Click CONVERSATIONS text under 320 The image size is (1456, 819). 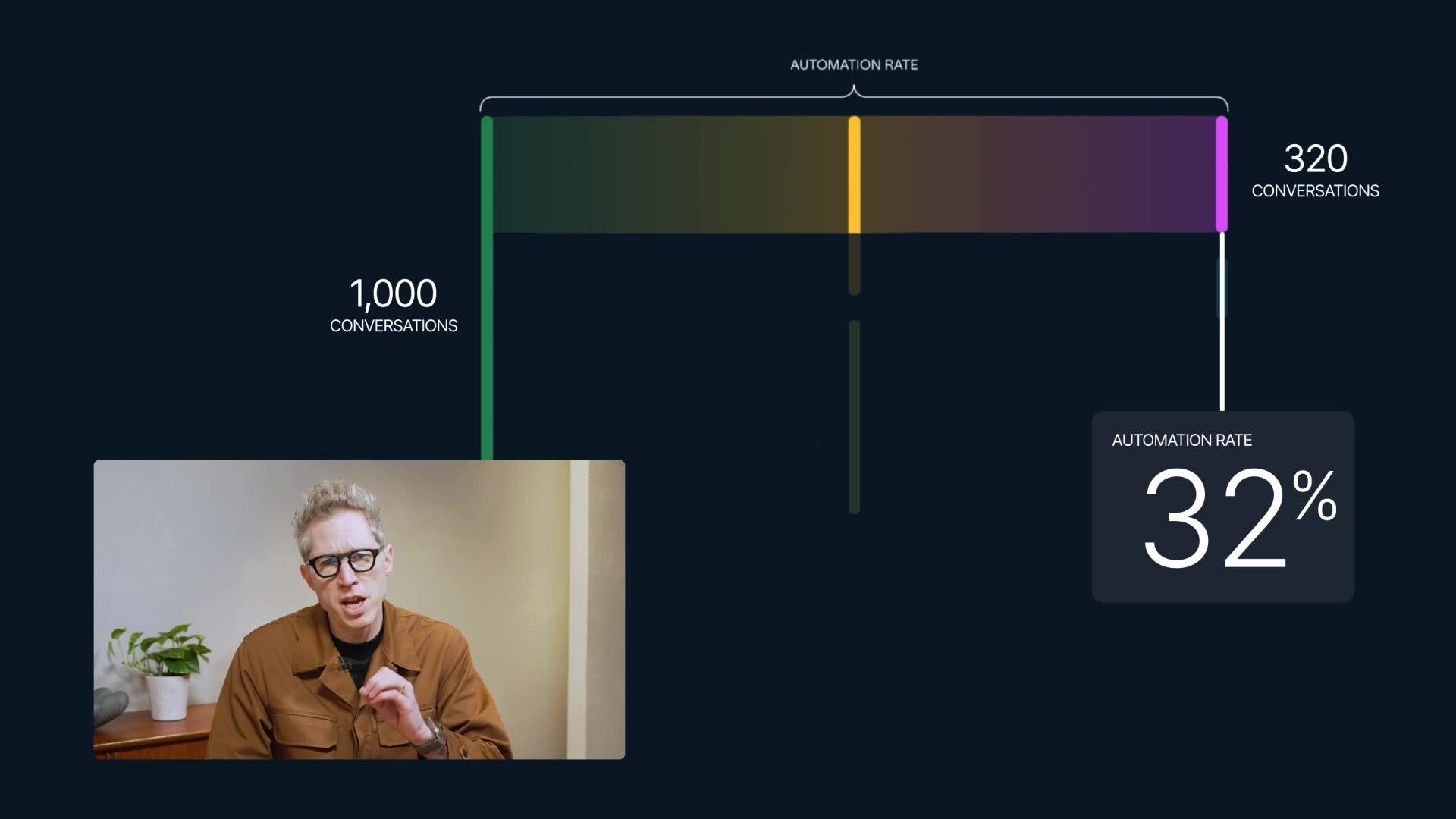(1315, 191)
